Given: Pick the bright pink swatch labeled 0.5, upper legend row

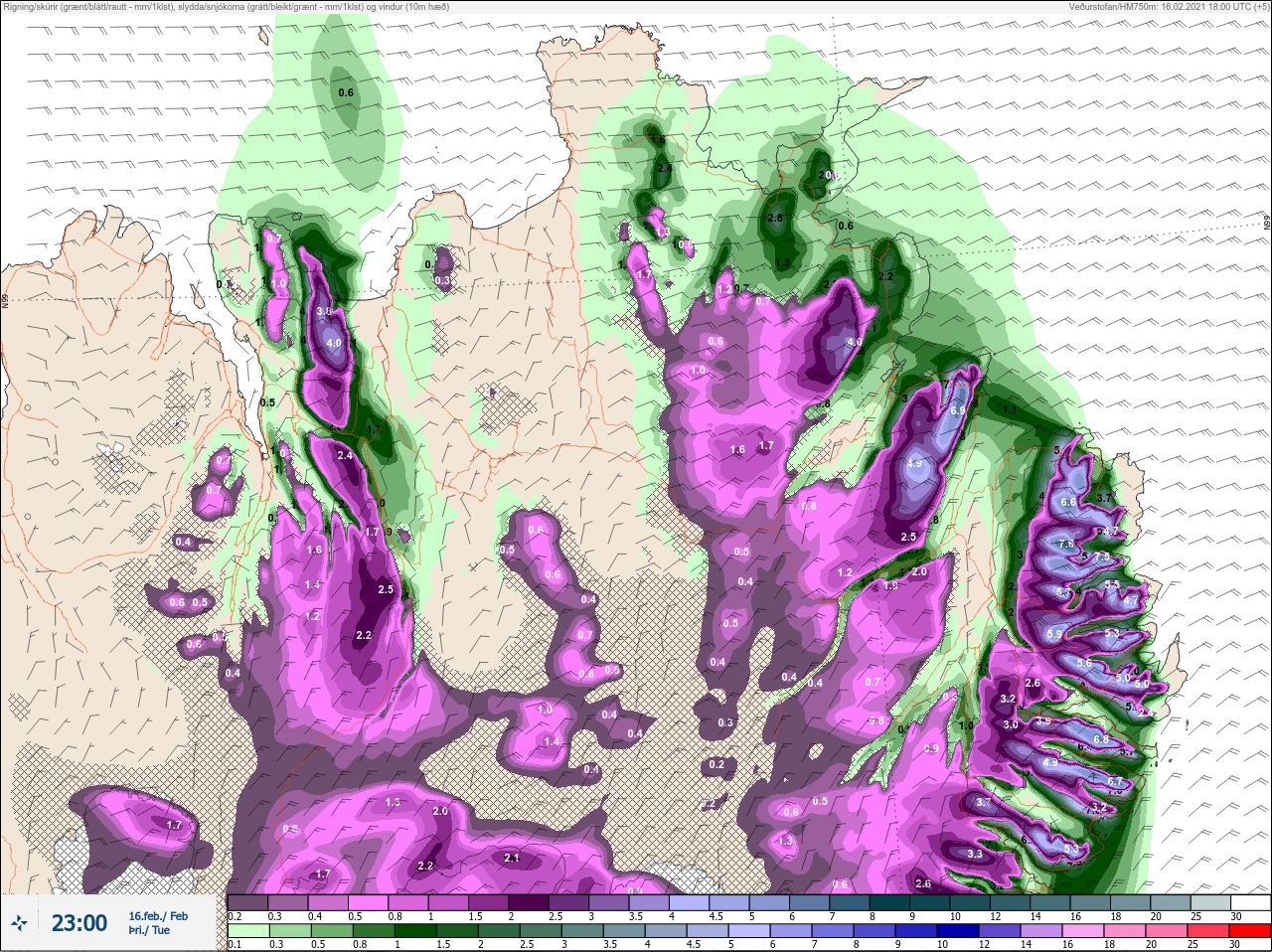Looking at the screenshot, I should tap(369, 902).
